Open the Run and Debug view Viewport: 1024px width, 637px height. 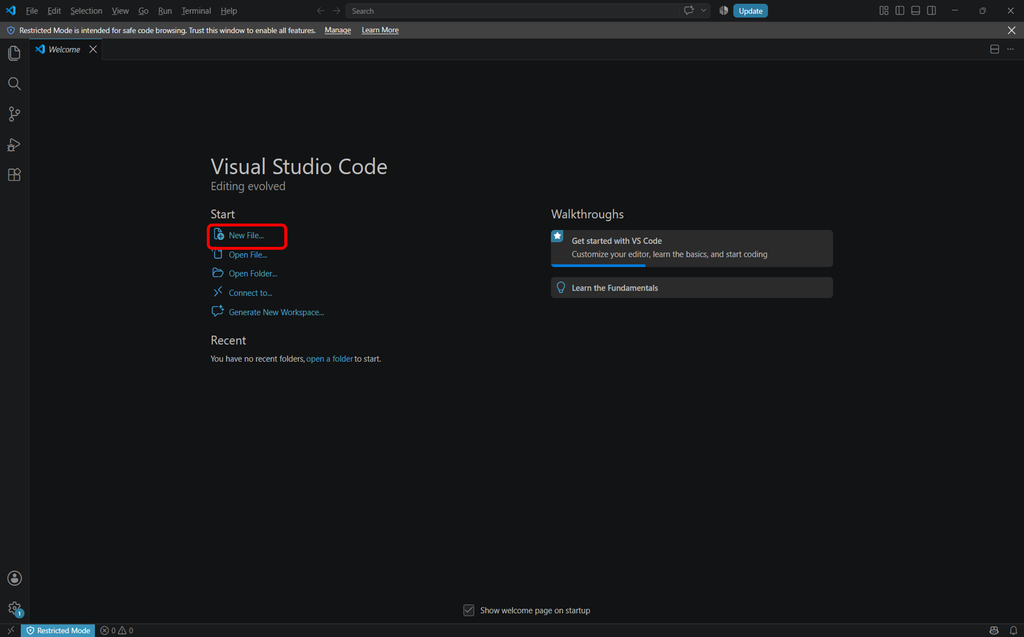pyautogui.click(x=14, y=144)
